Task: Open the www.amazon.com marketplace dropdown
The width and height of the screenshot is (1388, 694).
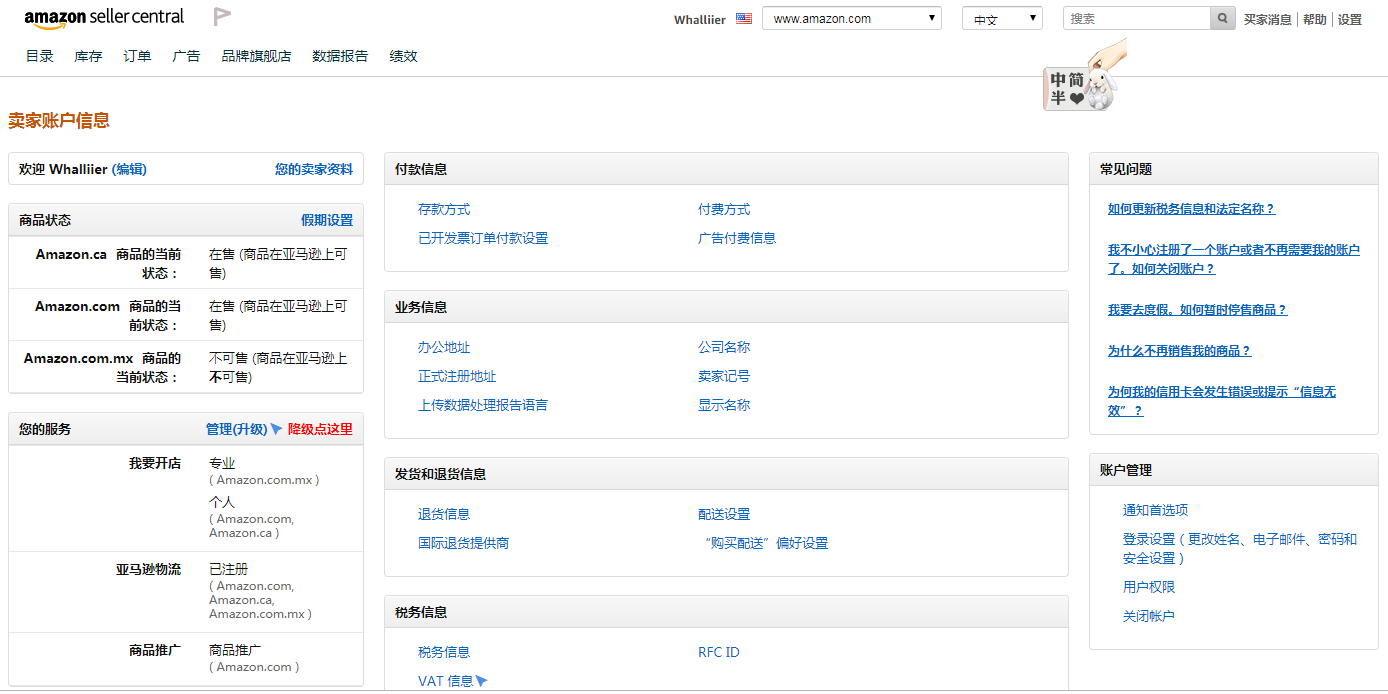Action: [x=852, y=18]
